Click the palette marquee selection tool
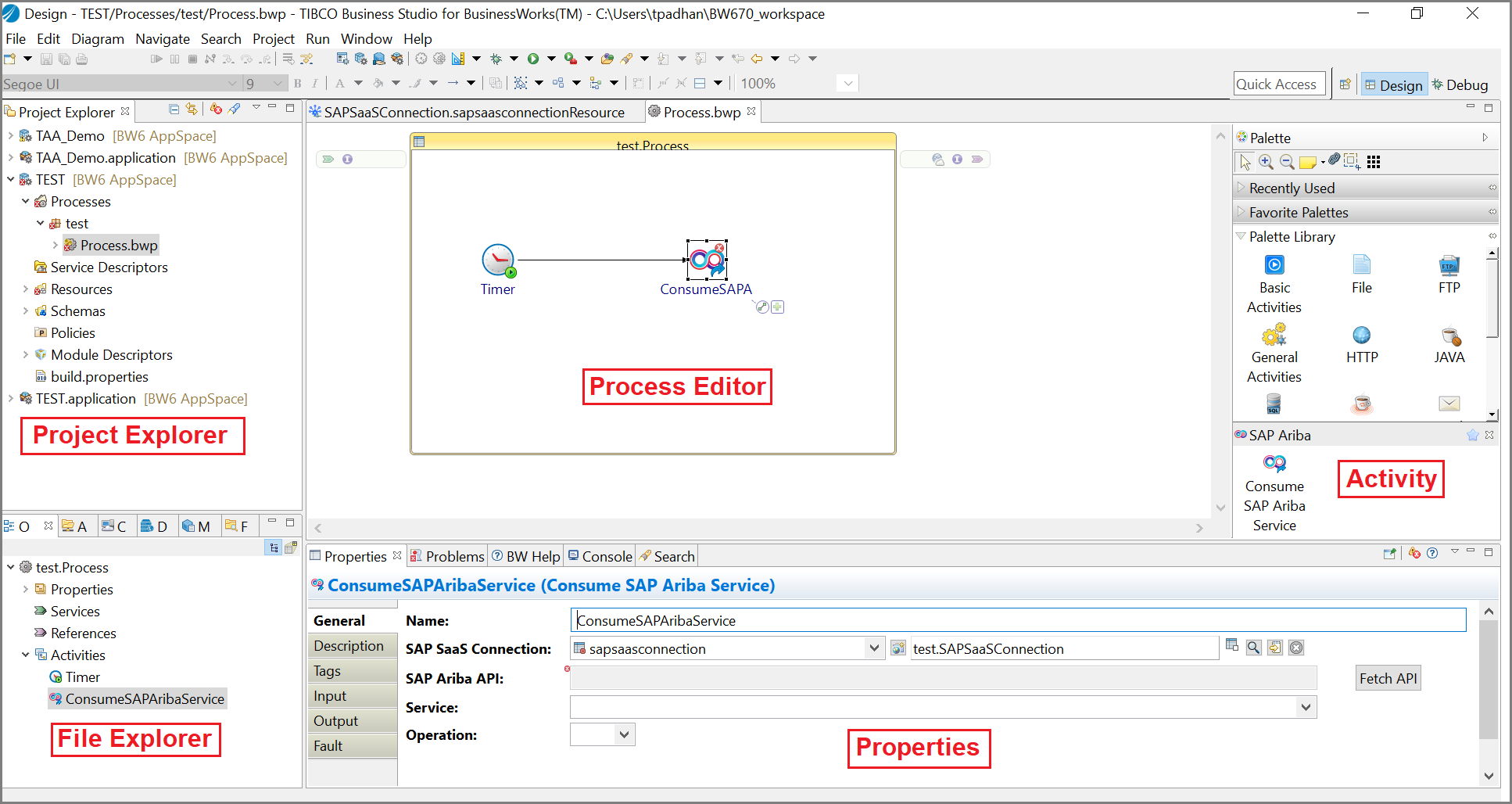This screenshot has width=1512, height=804. [x=1353, y=162]
